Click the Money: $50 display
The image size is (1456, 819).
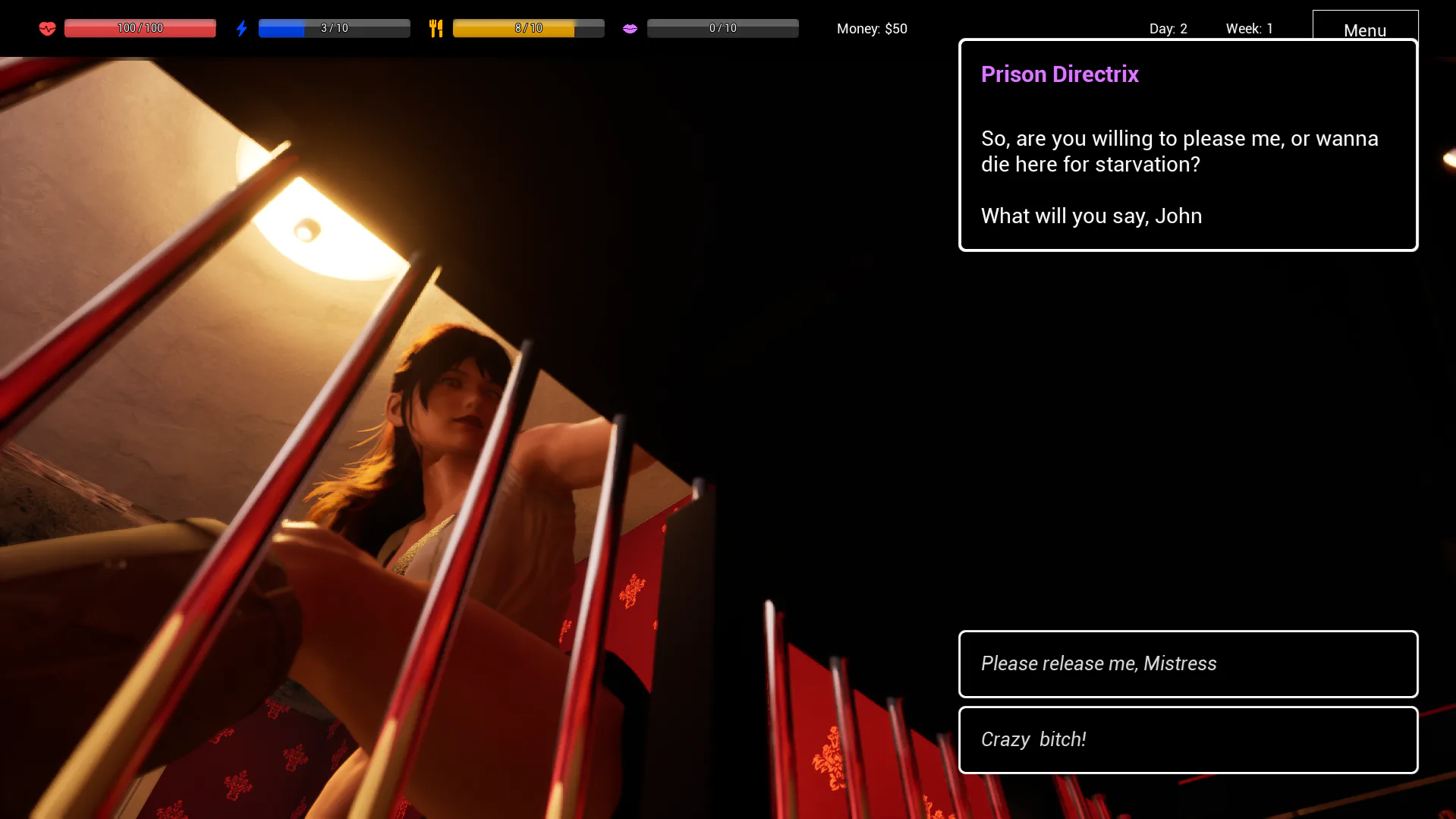[872, 29]
